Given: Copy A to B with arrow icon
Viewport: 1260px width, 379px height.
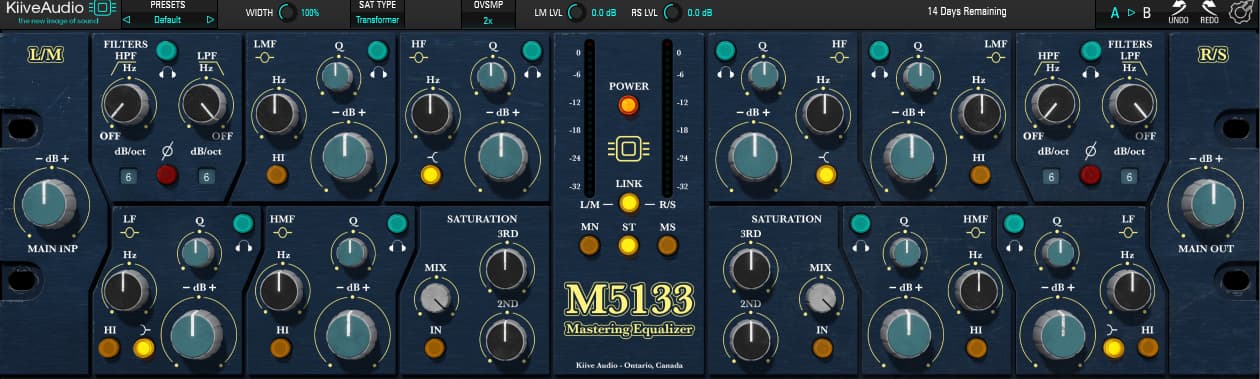Looking at the screenshot, I should (1130, 14).
